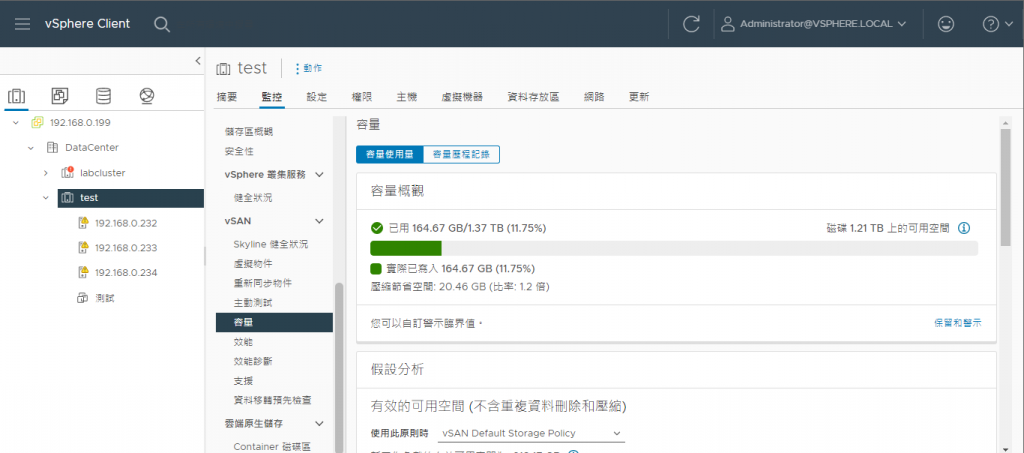This screenshot has width=1024, height=453.
Task: Select the 容量歷程記錄 toggle button
Action: click(x=461, y=154)
